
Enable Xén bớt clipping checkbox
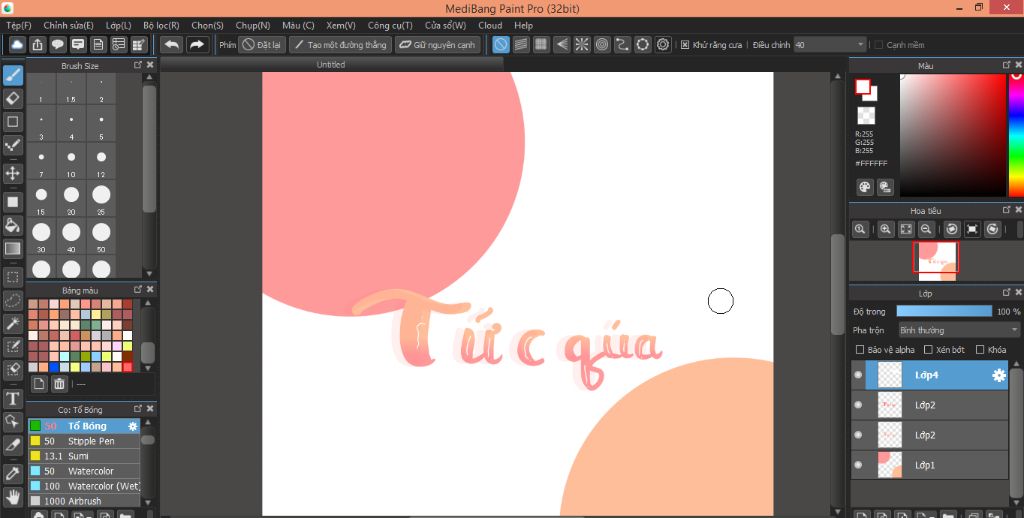(x=928, y=350)
